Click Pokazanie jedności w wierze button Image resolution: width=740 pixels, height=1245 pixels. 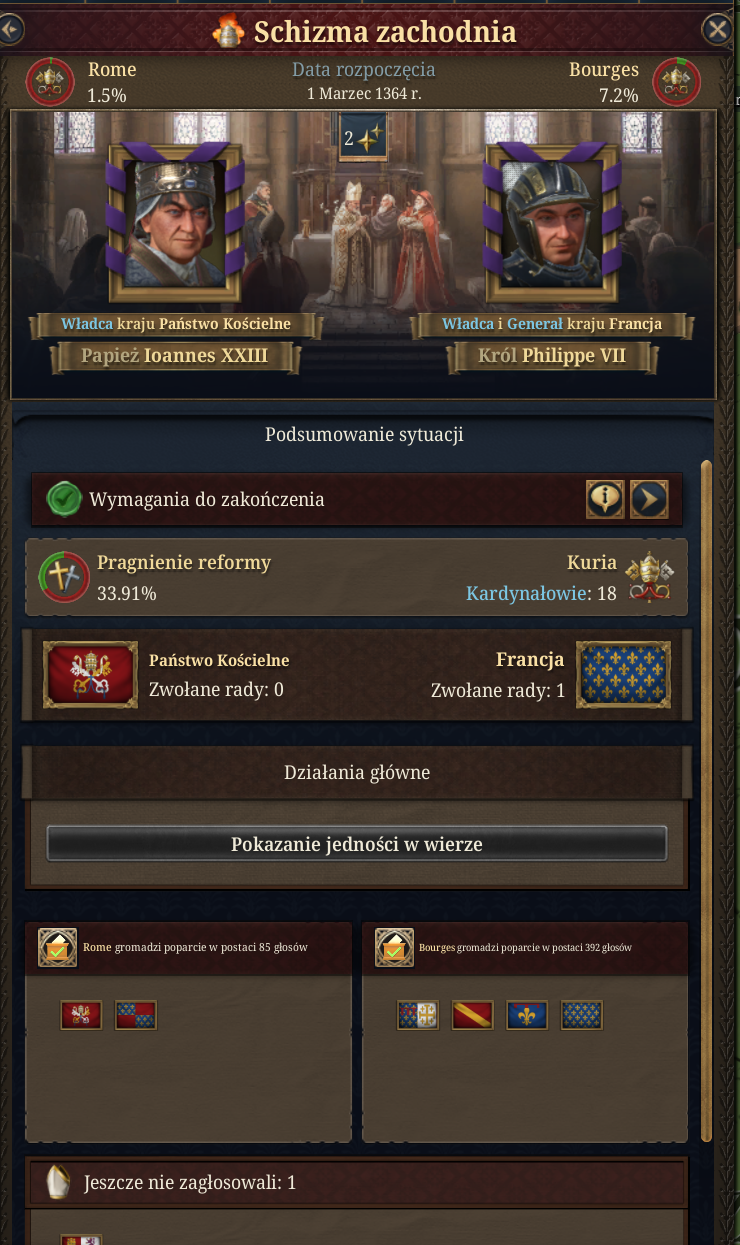tap(357, 843)
